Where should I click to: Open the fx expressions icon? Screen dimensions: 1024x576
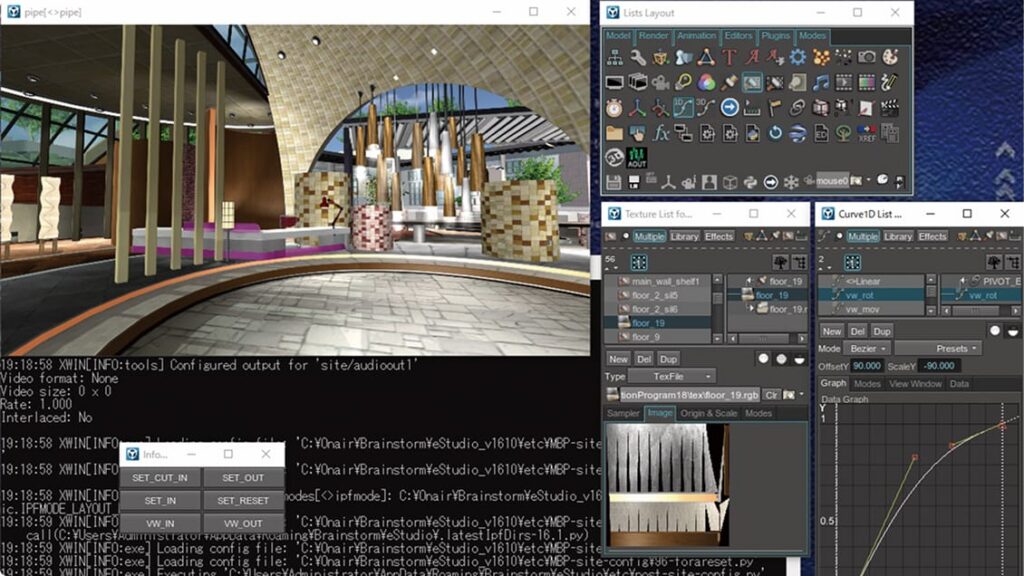click(x=660, y=133)
